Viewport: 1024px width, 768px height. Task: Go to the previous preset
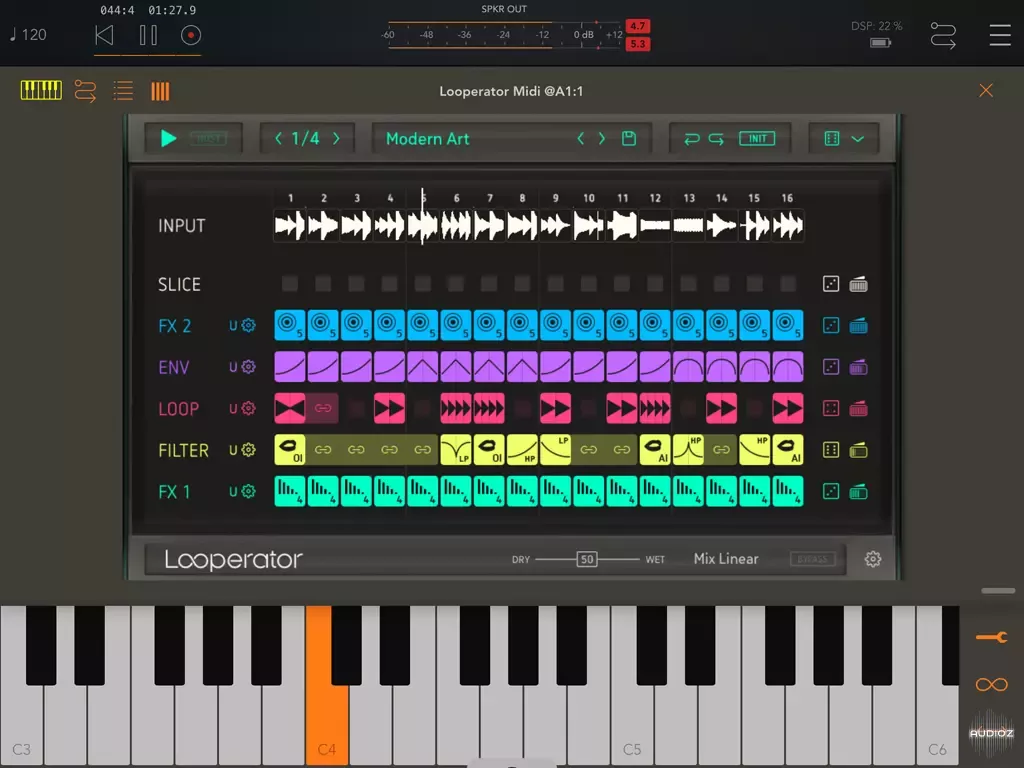point(581,138)
